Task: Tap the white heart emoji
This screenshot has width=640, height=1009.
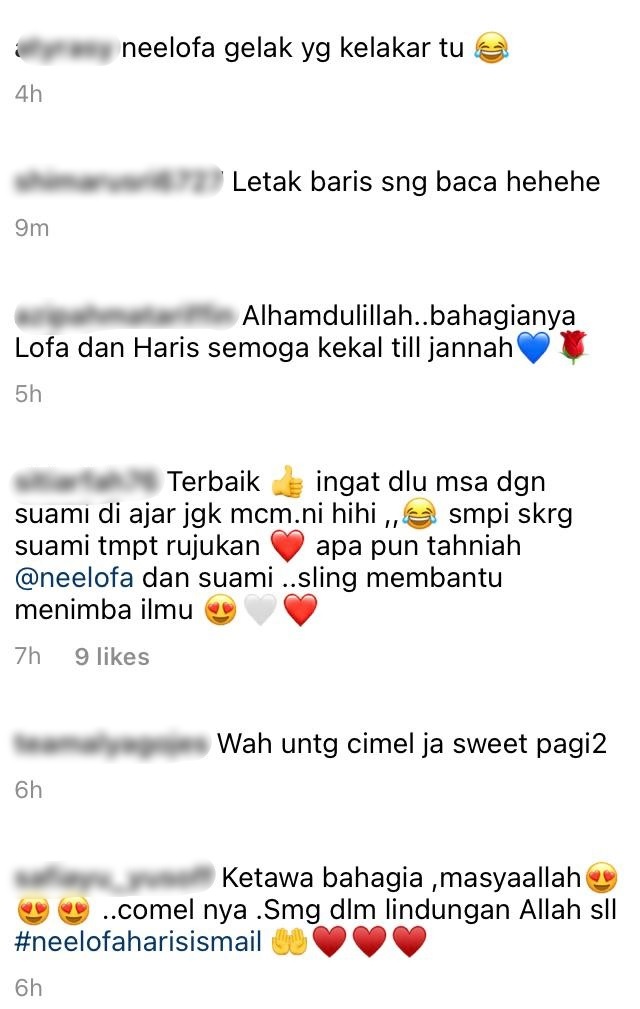Action: 261,609
